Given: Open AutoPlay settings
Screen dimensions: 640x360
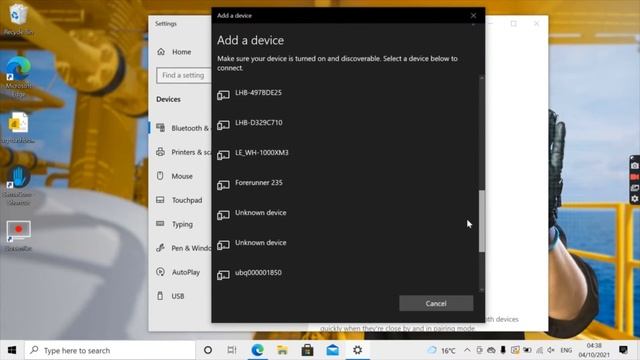Looking at the screenshot, I should pos(180,272).
